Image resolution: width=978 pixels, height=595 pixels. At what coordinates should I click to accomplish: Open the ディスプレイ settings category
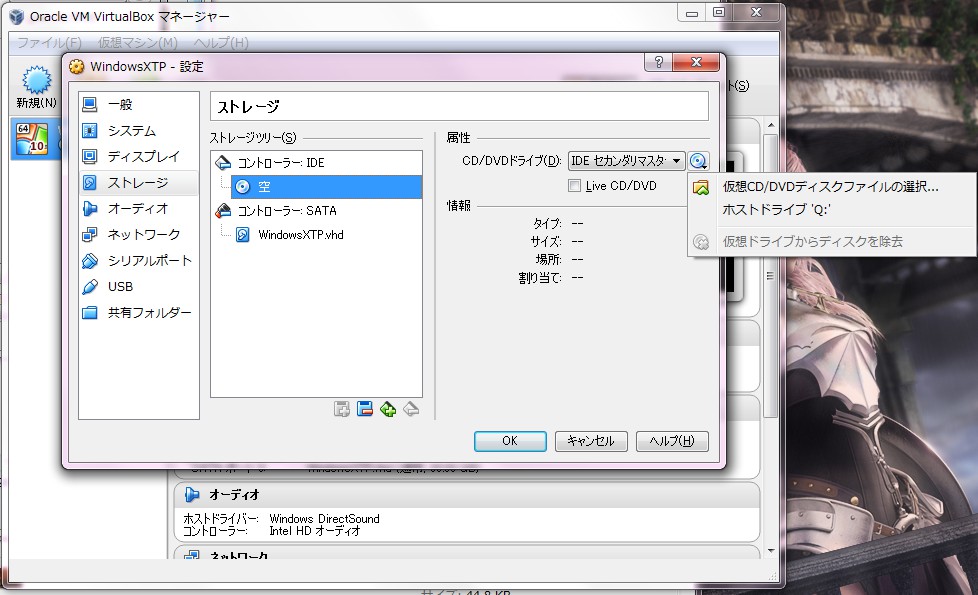138,157
